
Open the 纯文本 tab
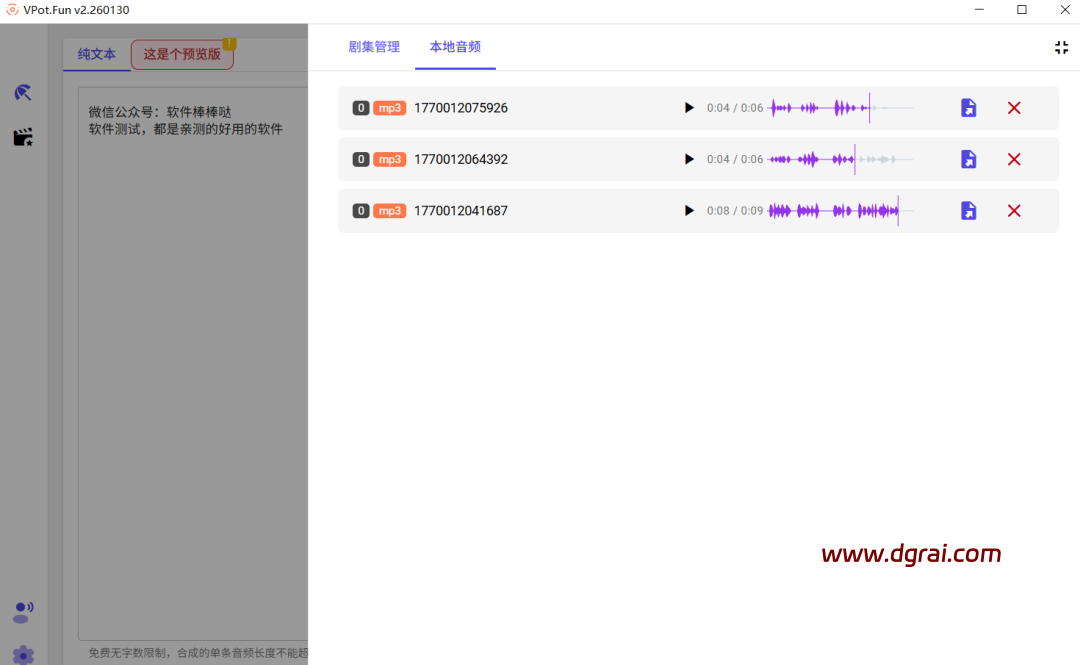tap(97, 54)
